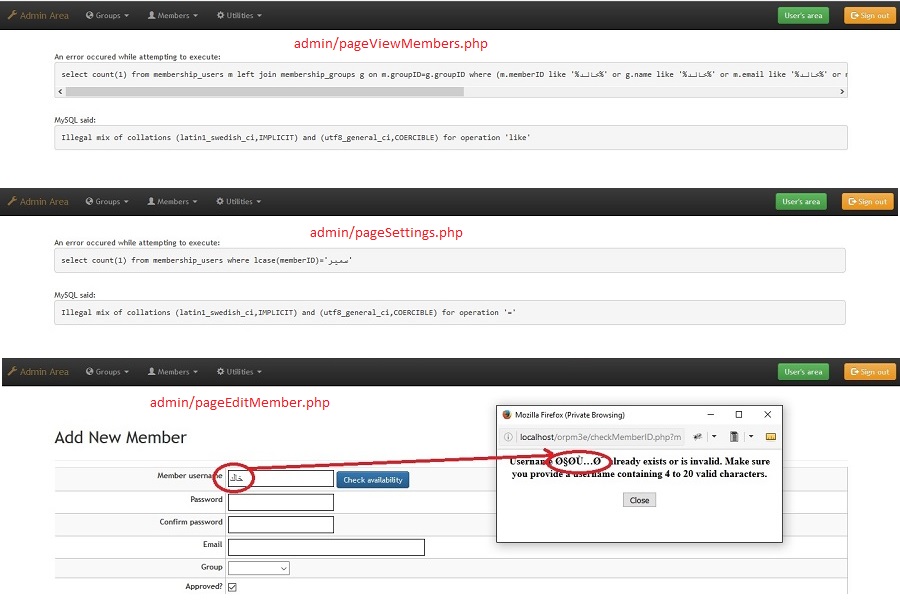Click the collation error text for operation 'like'
This screenshot has height=602, width=900.
pyautogui.click(x=296, y=138)
